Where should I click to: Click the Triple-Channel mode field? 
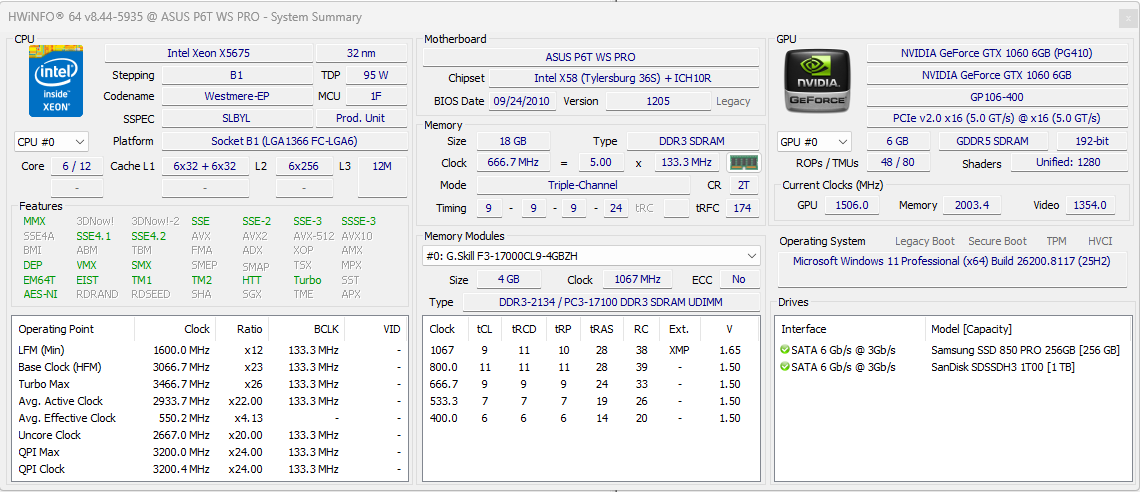point(583,185)
